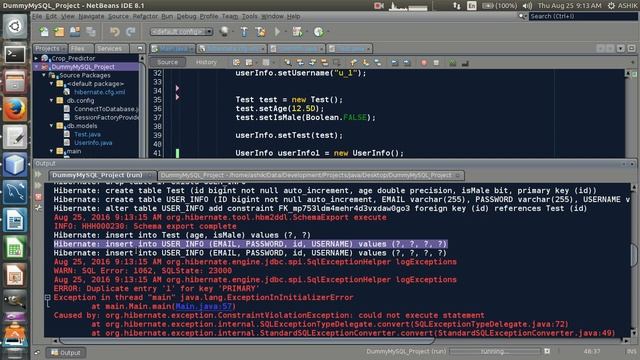Image resolution: width=640 pixels, height=360 pixels.
Task: Maximize the editor window button
Action: [x=631, y=48]
